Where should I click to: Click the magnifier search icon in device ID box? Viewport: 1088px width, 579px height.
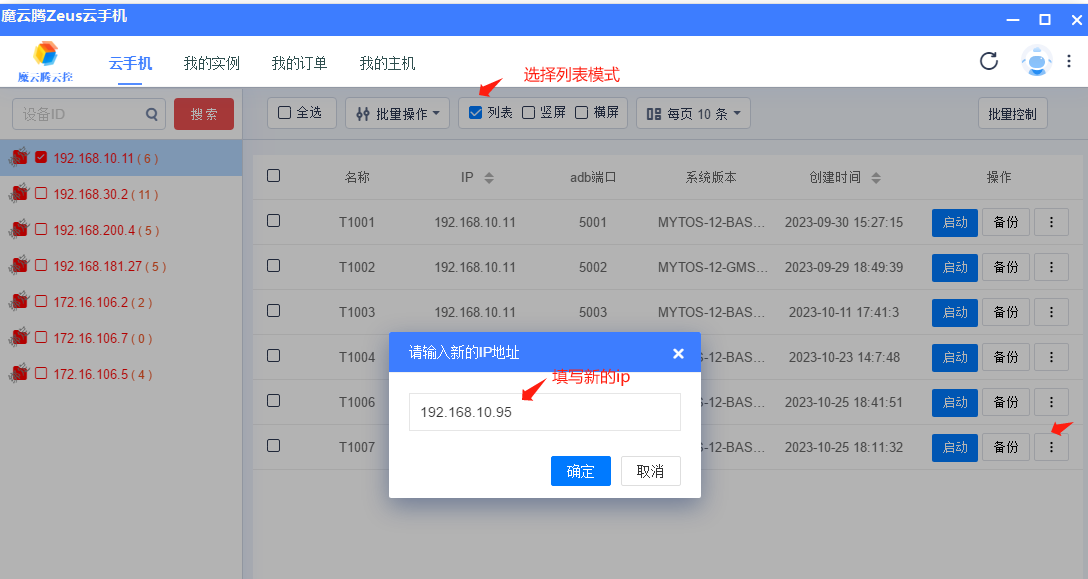pyautogui.click(x=152, y=114)
